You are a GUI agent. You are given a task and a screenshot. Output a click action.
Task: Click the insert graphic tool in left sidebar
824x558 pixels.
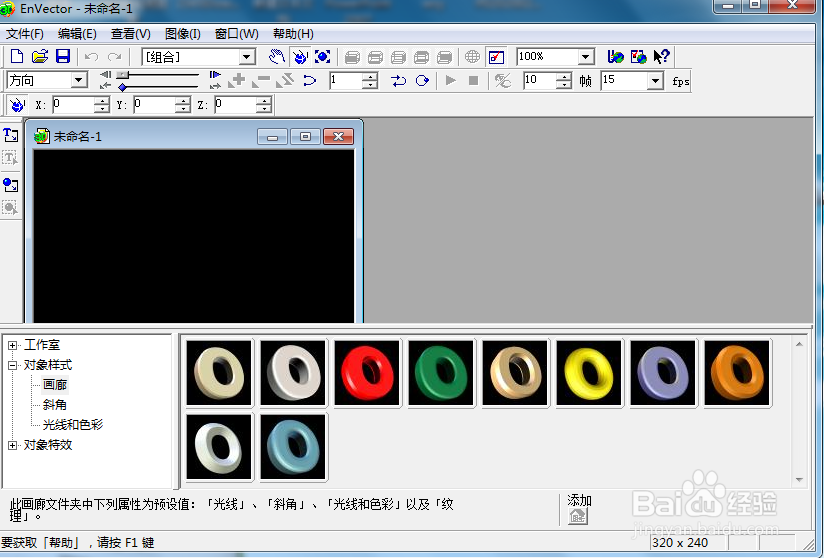11,185
